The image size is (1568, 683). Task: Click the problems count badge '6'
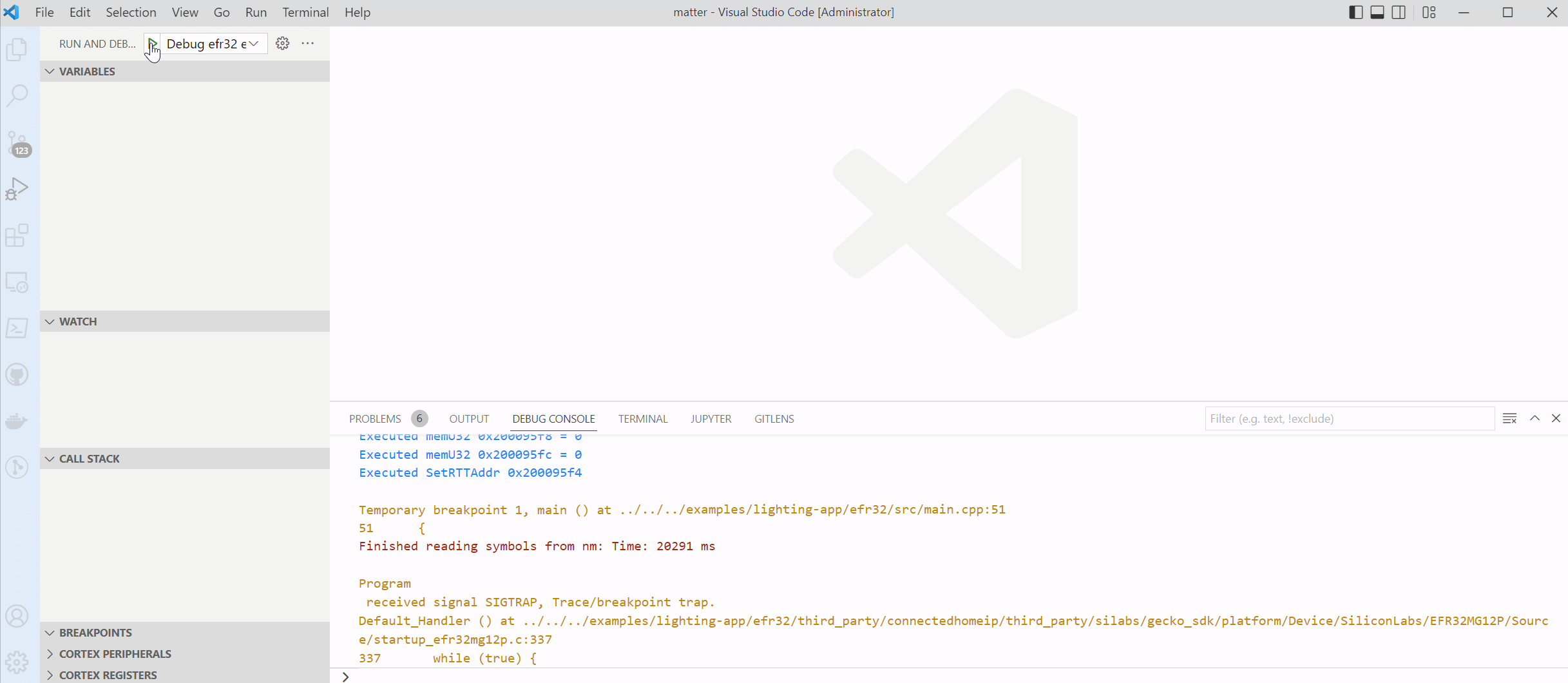(x=419, y=419)
